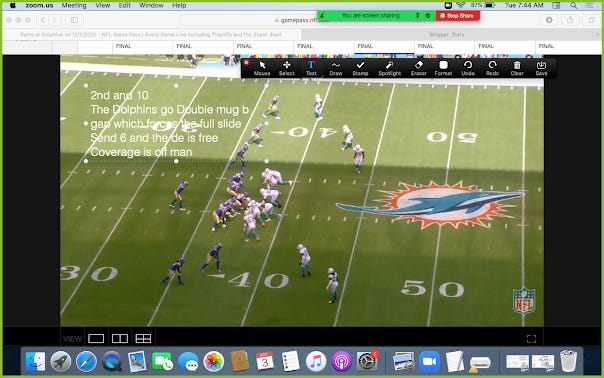Switch to Blogger: Stats tab
The image size is (604, 378).
(x=447, y=35)
